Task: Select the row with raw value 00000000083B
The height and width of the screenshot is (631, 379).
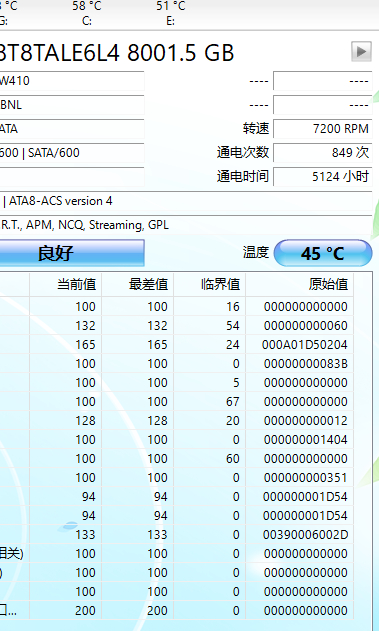Action: (177, 364)
